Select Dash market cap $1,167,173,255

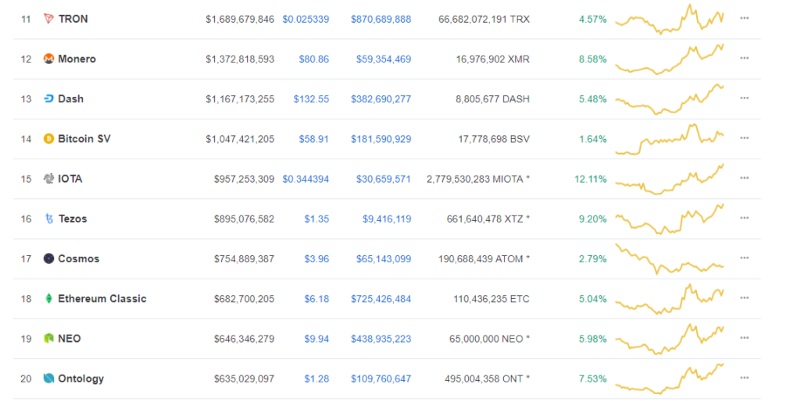(x=240, y=99)
